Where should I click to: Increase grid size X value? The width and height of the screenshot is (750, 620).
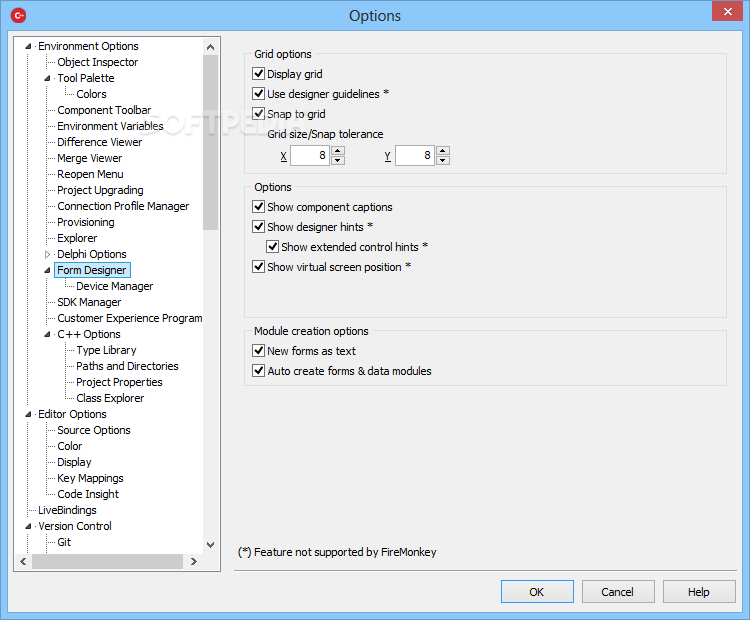(338, 151)
